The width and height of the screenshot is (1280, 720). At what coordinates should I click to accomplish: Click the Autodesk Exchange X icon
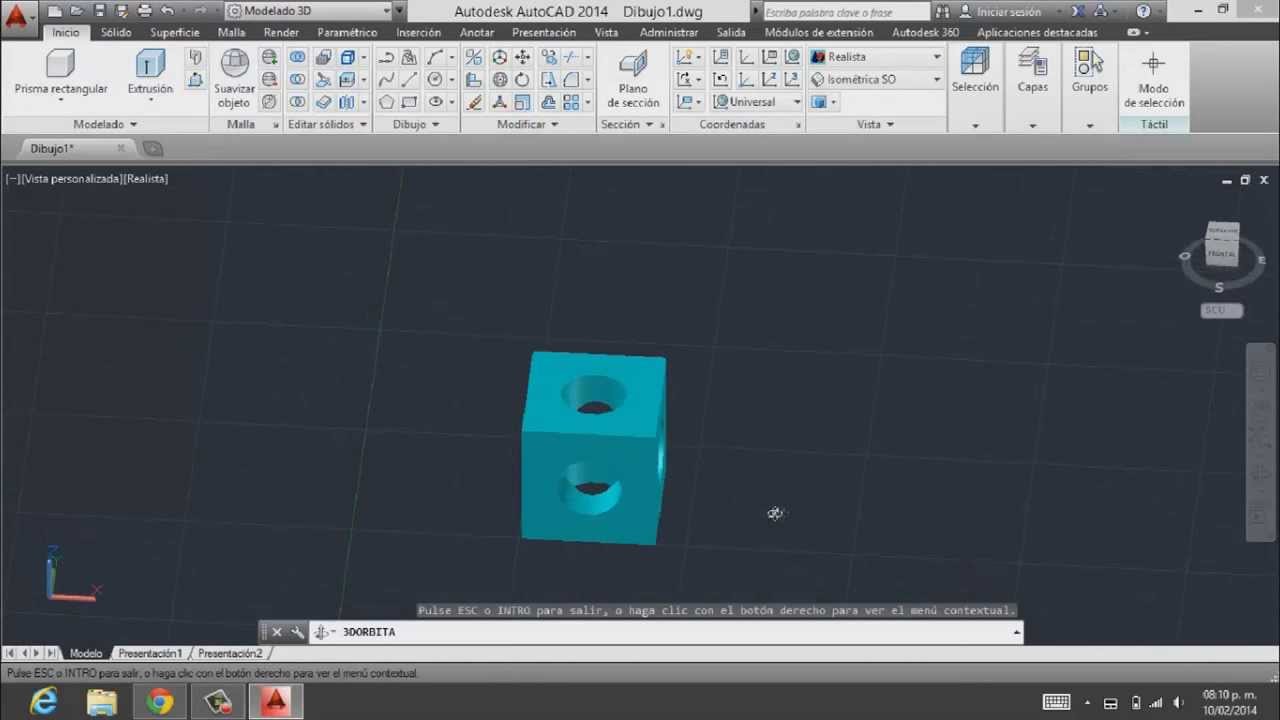1077,12
